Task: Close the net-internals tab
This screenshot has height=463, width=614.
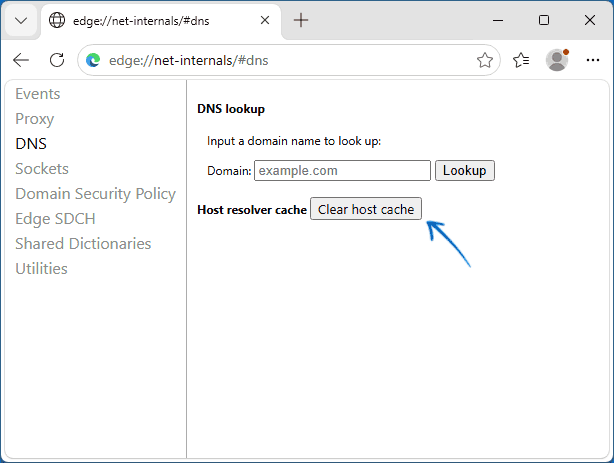Action: click(265, 20)
